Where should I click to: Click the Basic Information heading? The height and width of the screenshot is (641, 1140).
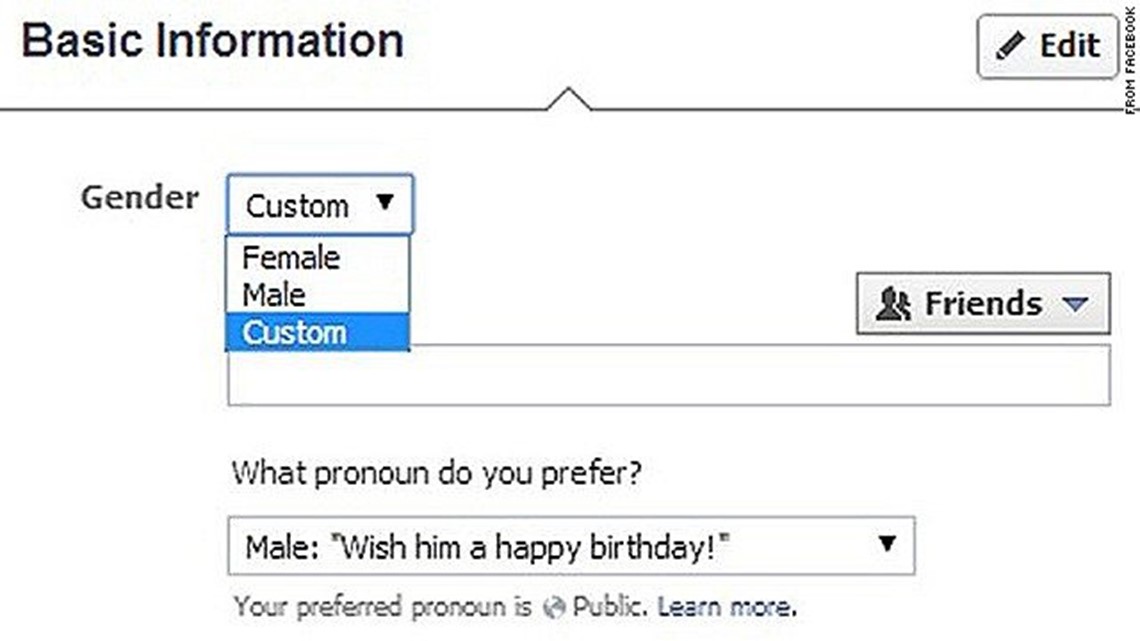pyautogui.click(x=212, y=42)
